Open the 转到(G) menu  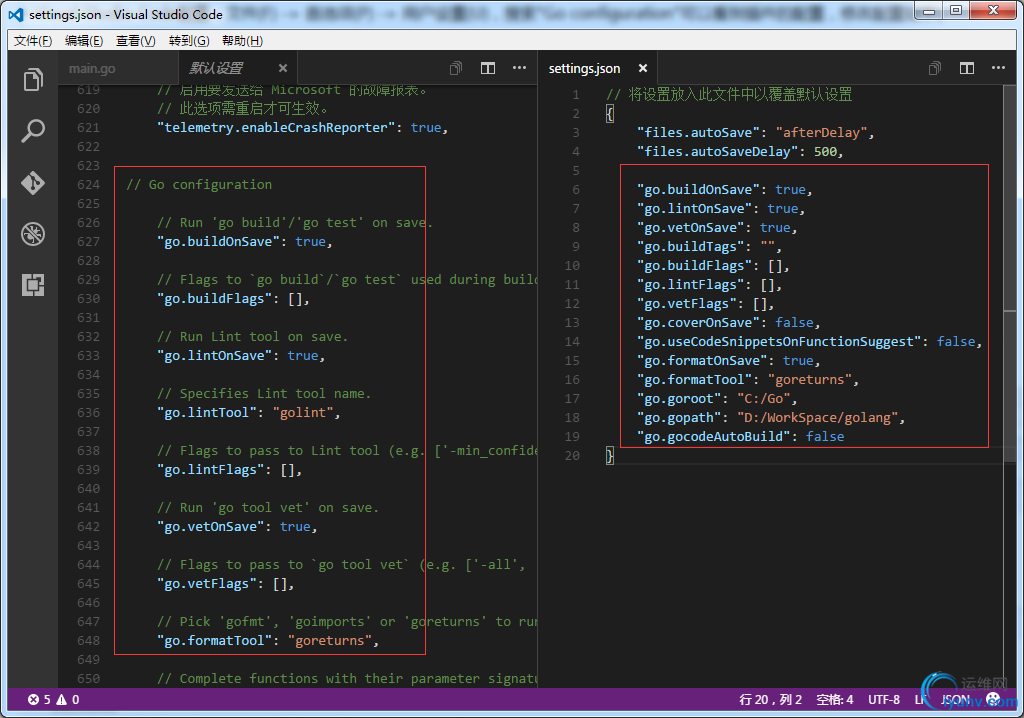[189, 41]
